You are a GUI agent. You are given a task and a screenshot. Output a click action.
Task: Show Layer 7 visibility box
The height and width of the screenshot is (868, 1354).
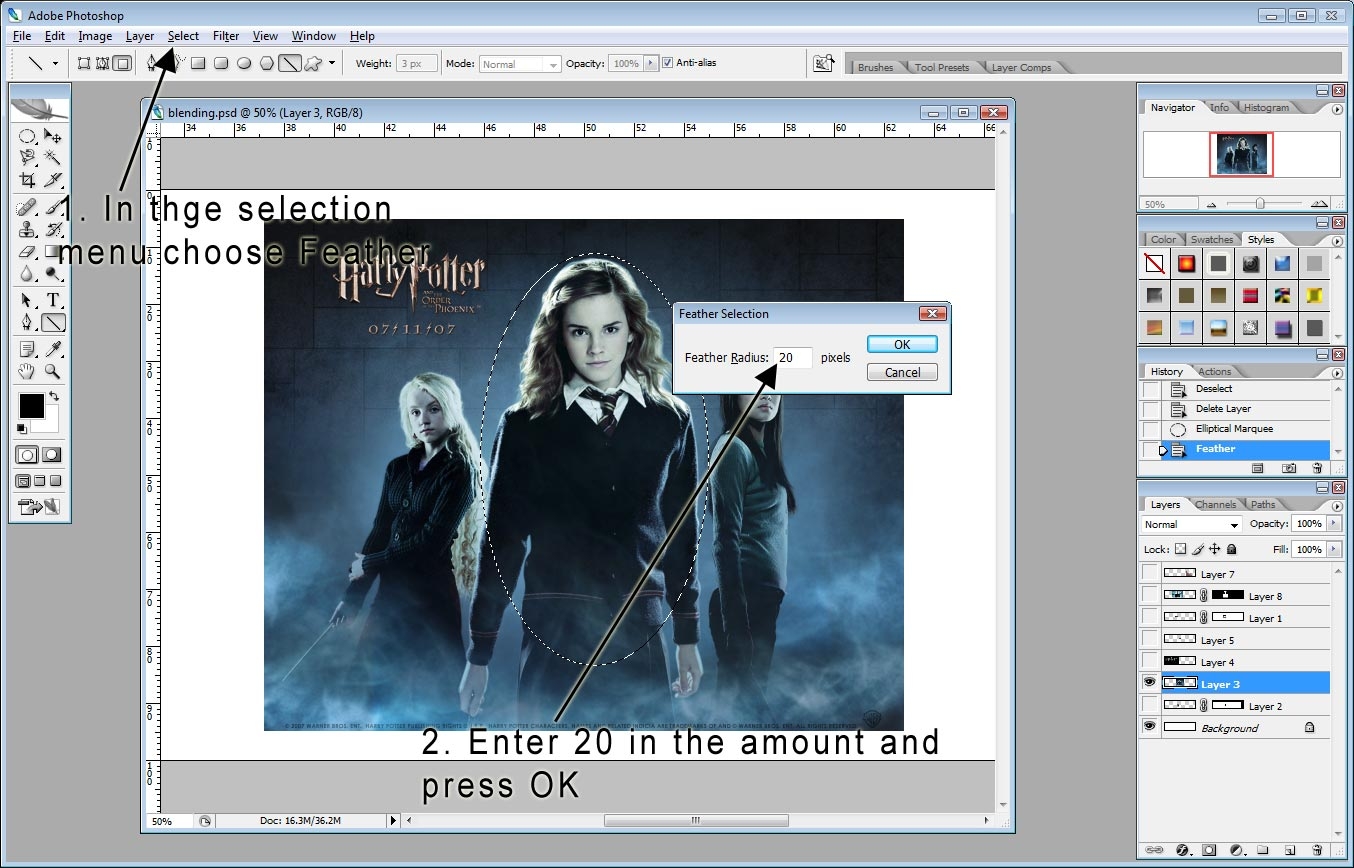(1150, 574)
